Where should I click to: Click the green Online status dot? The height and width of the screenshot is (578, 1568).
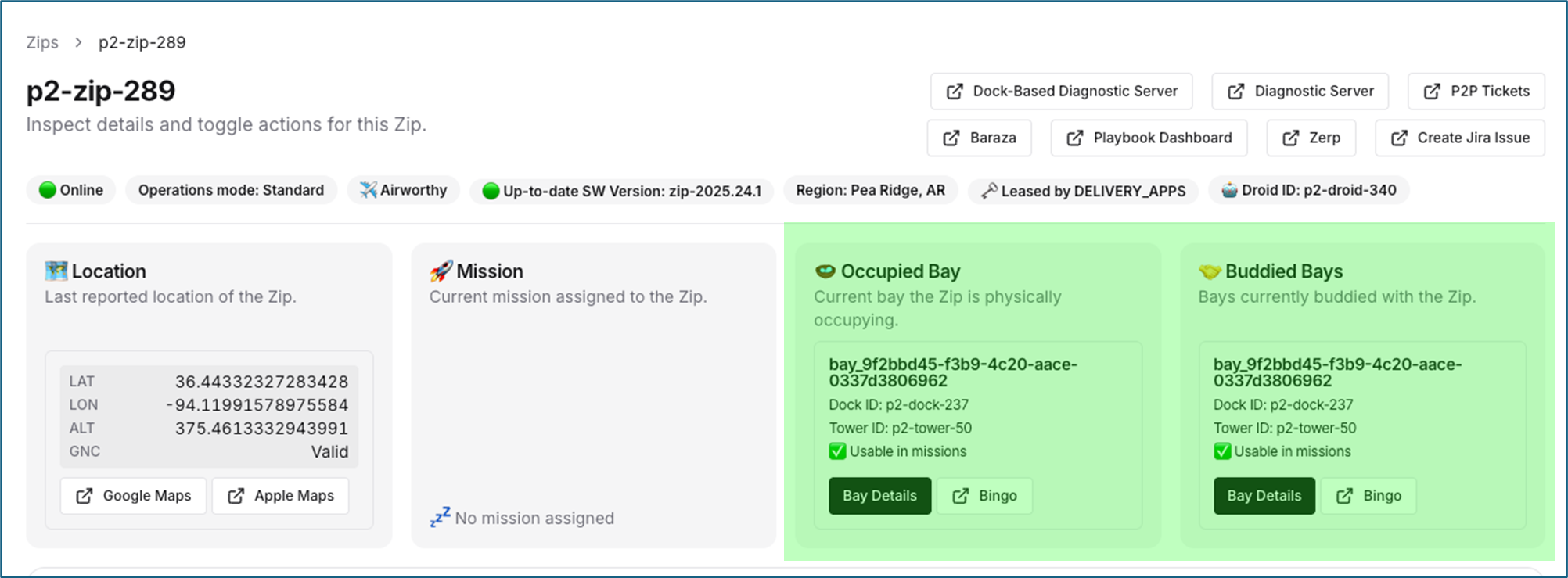(48, 190)
